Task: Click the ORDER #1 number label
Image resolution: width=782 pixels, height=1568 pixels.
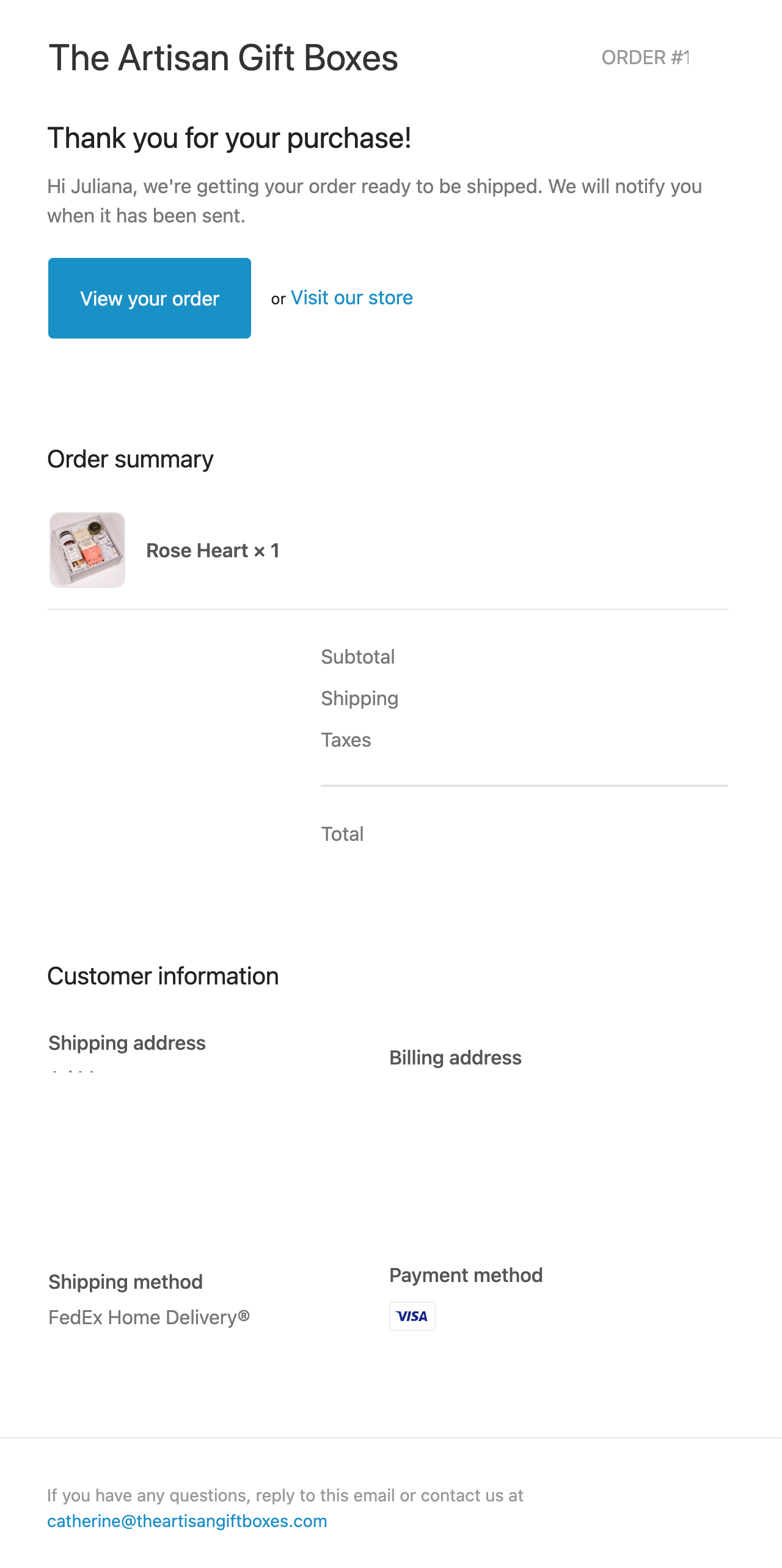Action: [x=646, y=57]
